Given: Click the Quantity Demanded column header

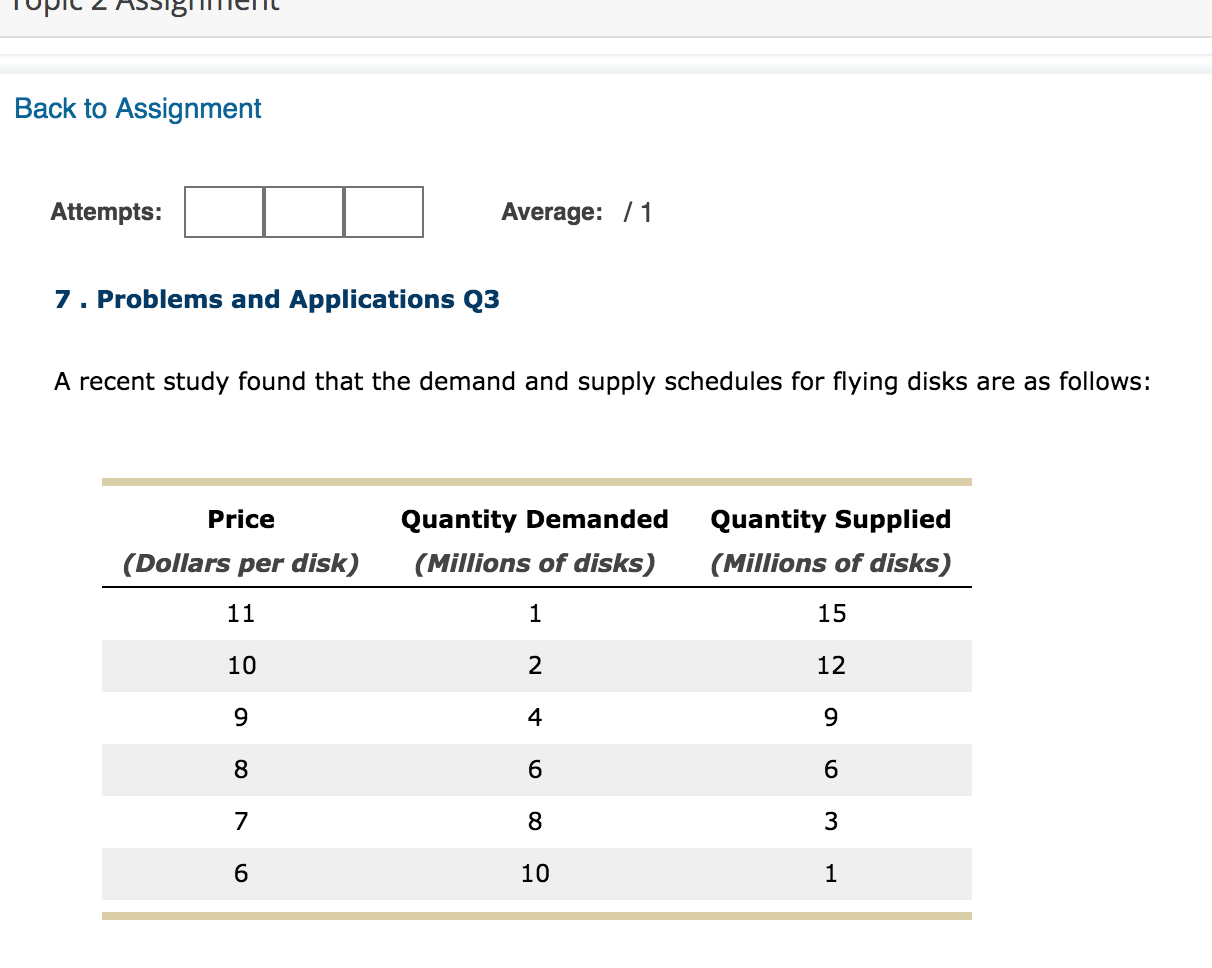Looking at the screenshot, I should [534, 519].
